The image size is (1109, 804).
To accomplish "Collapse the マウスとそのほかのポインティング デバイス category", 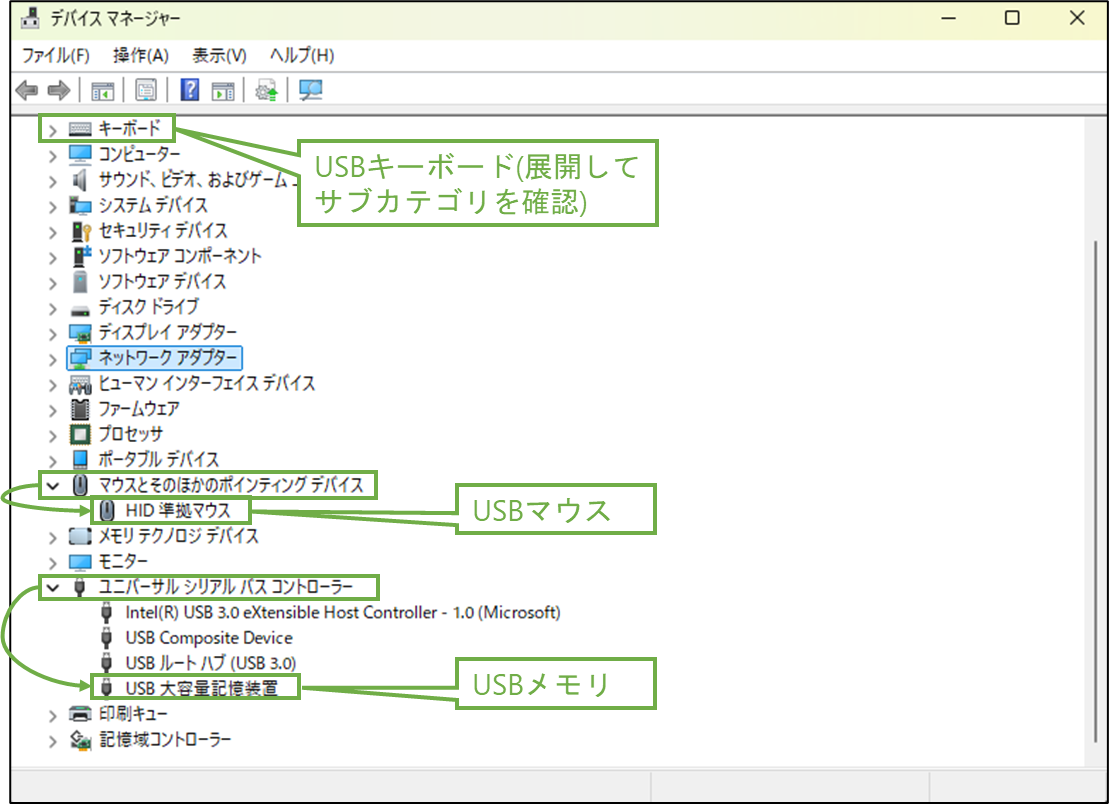I will pyautogui.click(x=52, y=484).
